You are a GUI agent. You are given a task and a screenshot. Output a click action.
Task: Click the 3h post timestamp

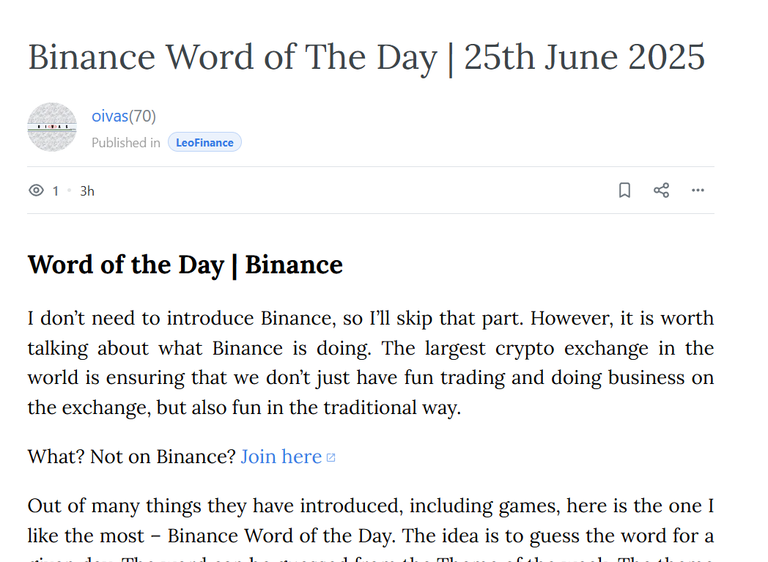click(x=87, y=191)
